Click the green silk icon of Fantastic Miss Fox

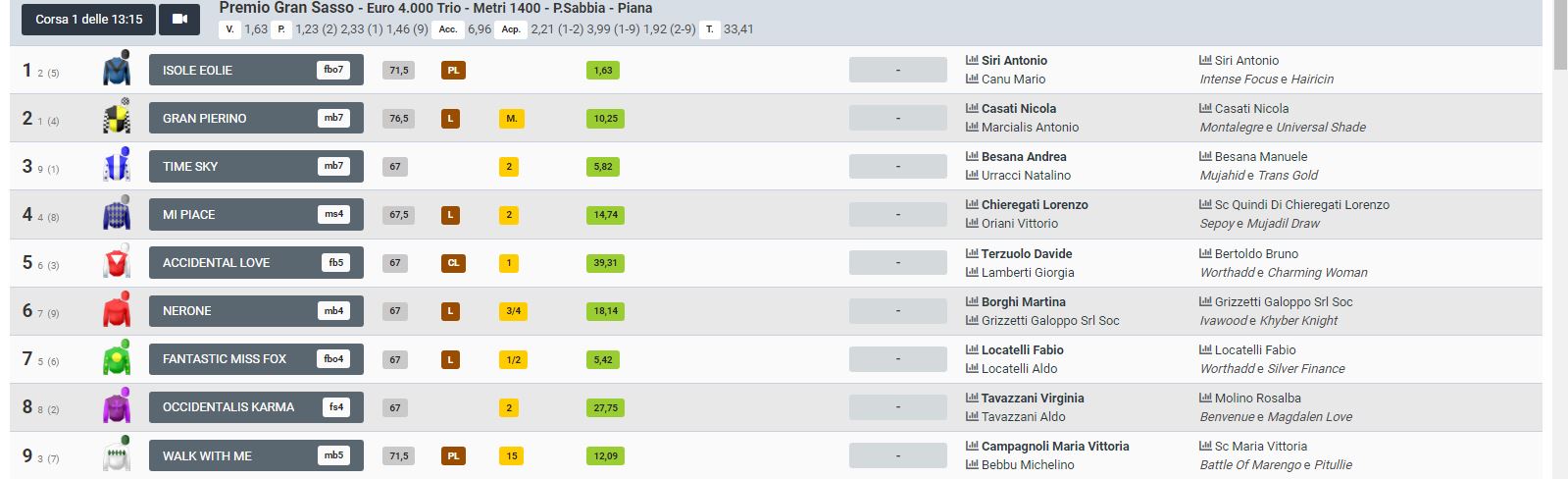117,358
